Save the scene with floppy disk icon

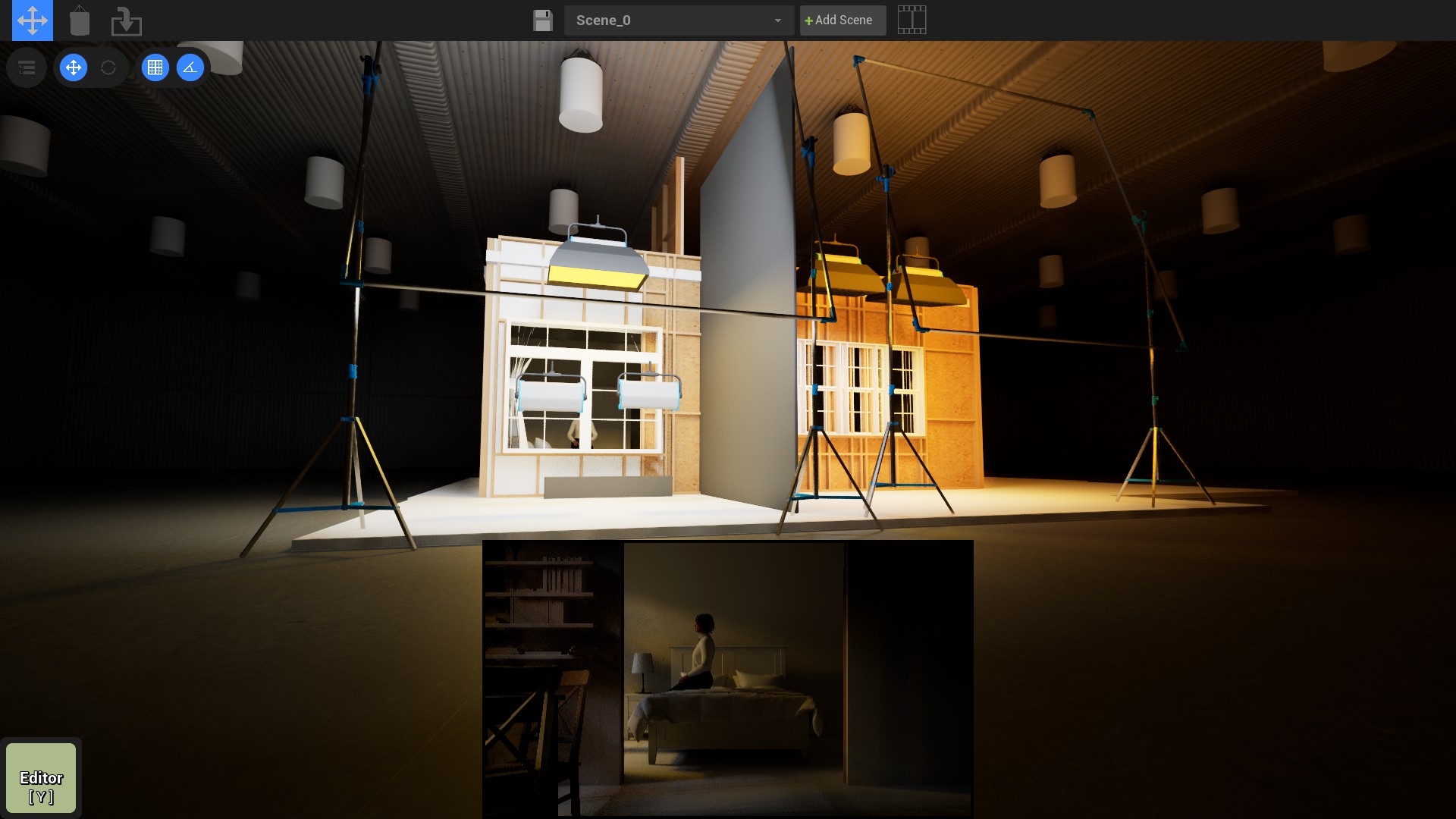pyautogui.click(x=542, y=20)
